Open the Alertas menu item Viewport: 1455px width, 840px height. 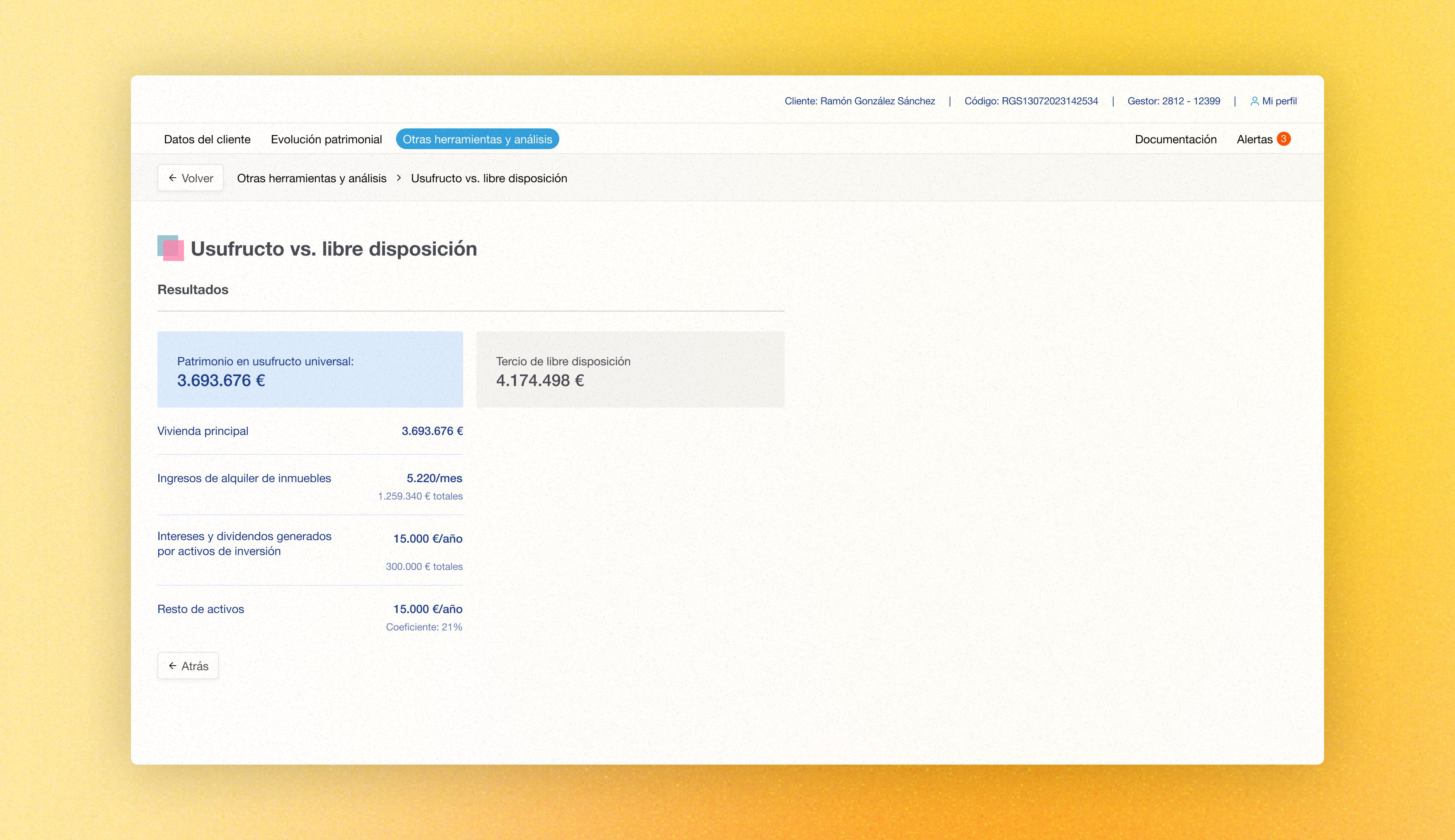(x=1254, y=139)
